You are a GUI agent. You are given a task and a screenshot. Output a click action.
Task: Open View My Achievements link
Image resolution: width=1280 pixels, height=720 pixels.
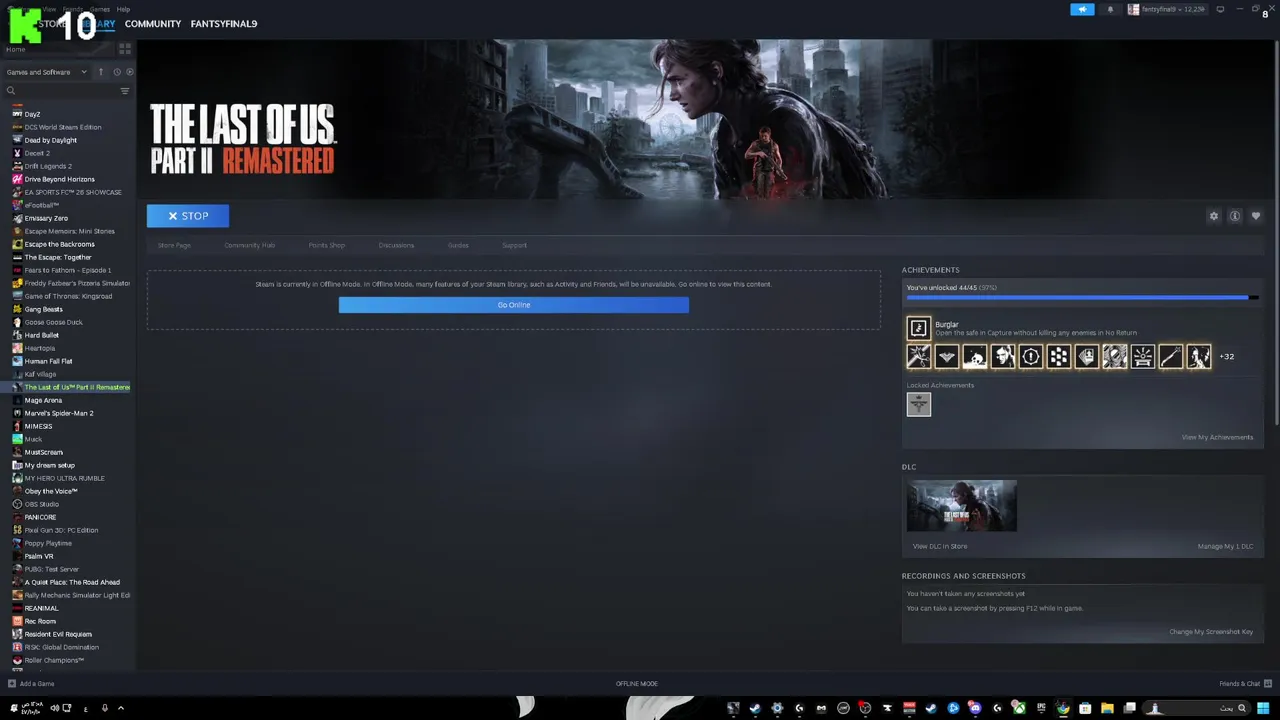pos(1217,437)
